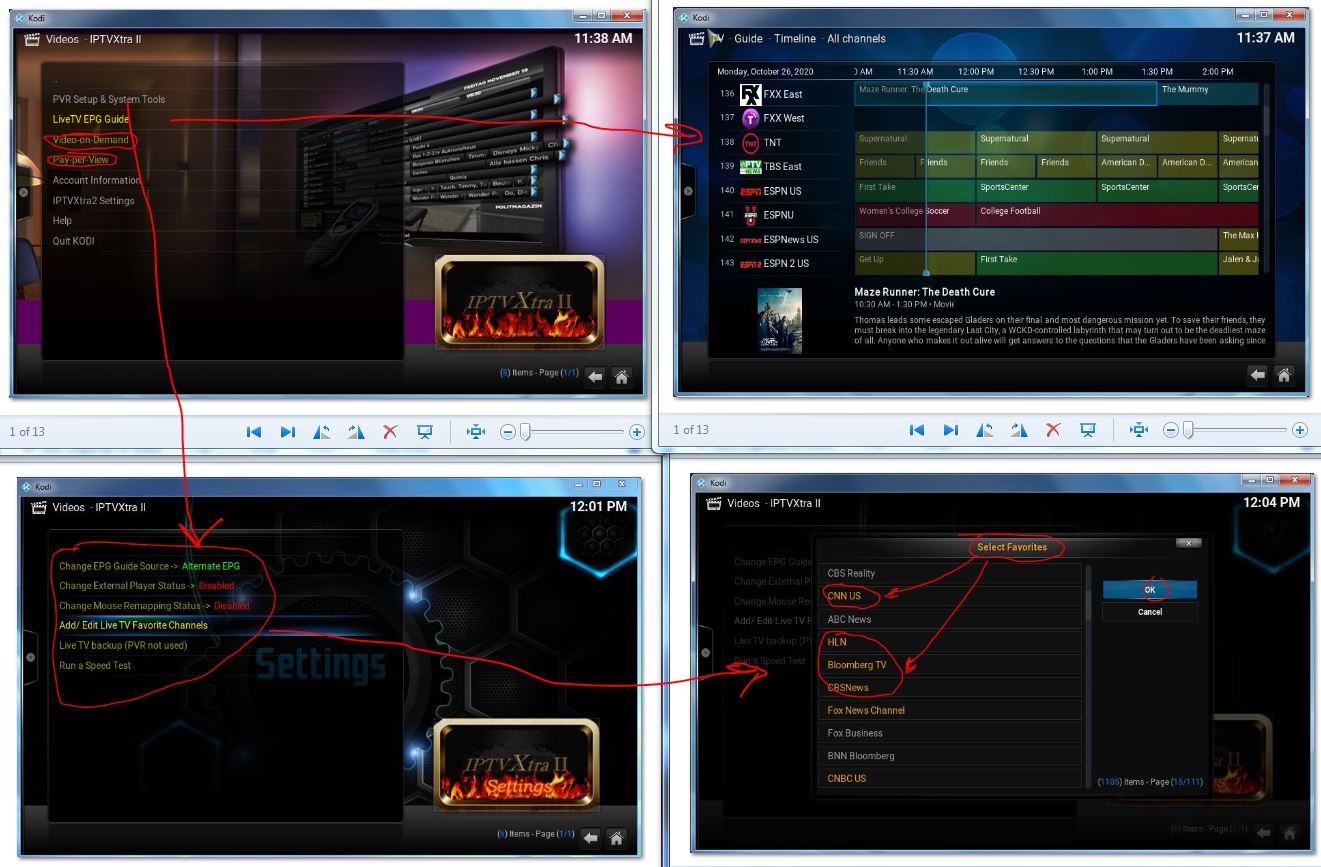
Task: Toggle Change Mouse Remapping Status setting
Action: coord(154,606)
